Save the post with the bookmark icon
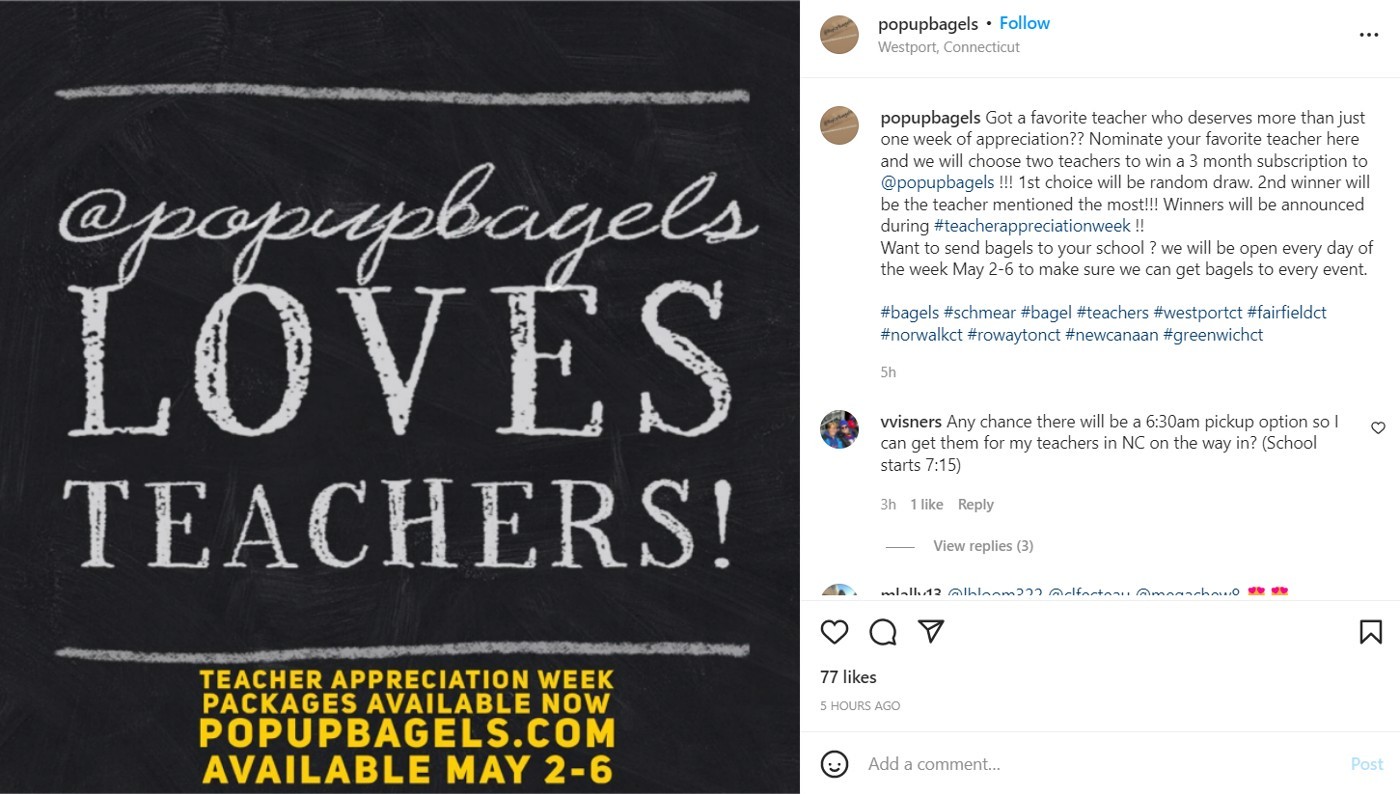Image resolution: width=1400 pixels, height=794 pixels. click(1371, 632)
